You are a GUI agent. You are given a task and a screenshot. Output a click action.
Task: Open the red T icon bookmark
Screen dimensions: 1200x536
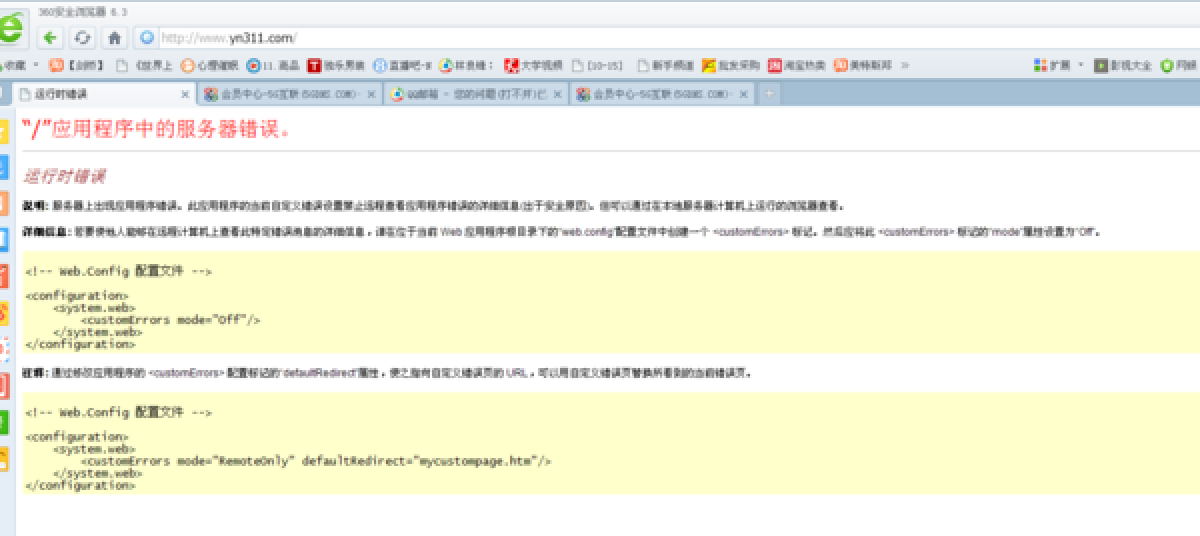(x=337, y=65)
